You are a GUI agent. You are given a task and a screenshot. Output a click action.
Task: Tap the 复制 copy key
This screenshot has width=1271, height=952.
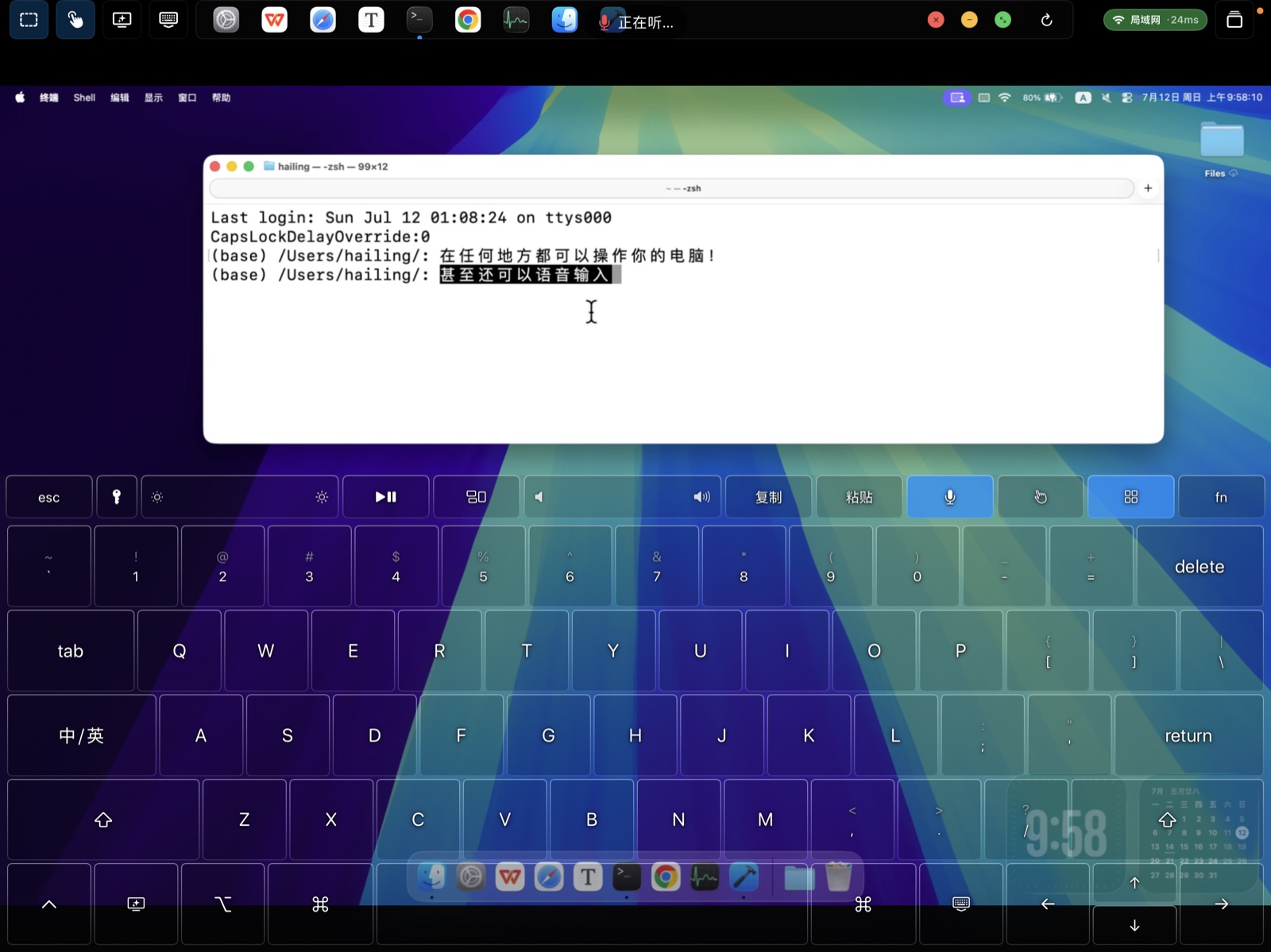pyautogui.click(x=769, y=497)
